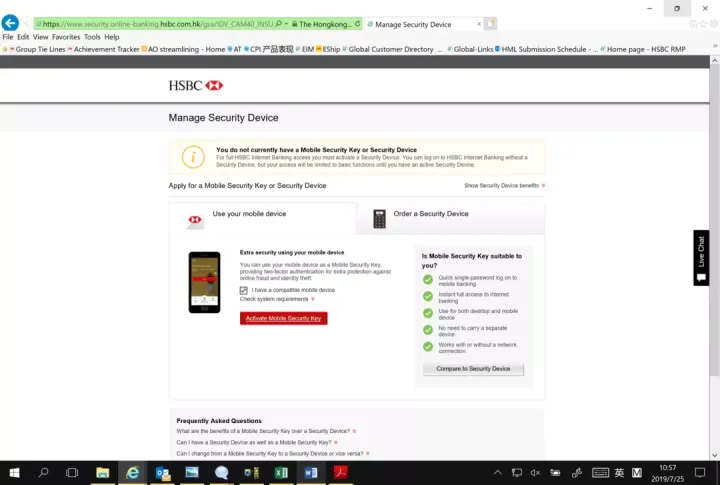Click the refresh icon in address bar
720x485 pixels.
point(357,24)
